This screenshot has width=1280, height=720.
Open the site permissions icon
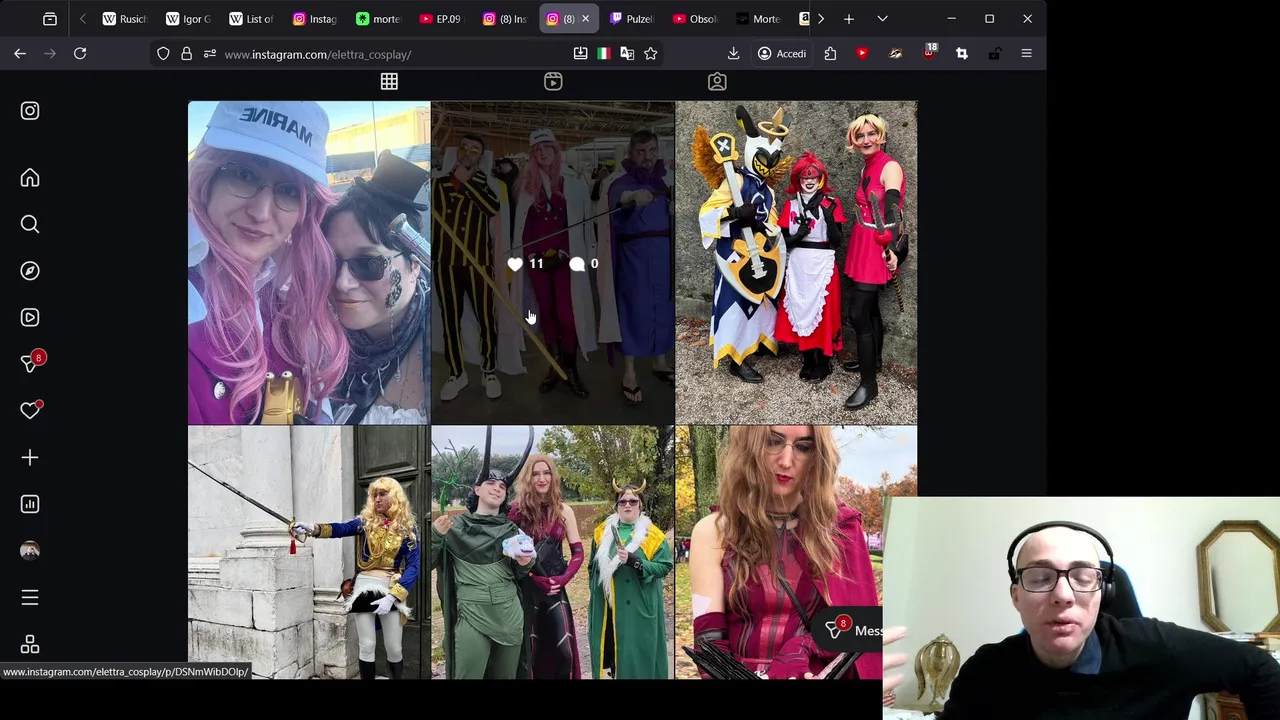tap(209, 54)
